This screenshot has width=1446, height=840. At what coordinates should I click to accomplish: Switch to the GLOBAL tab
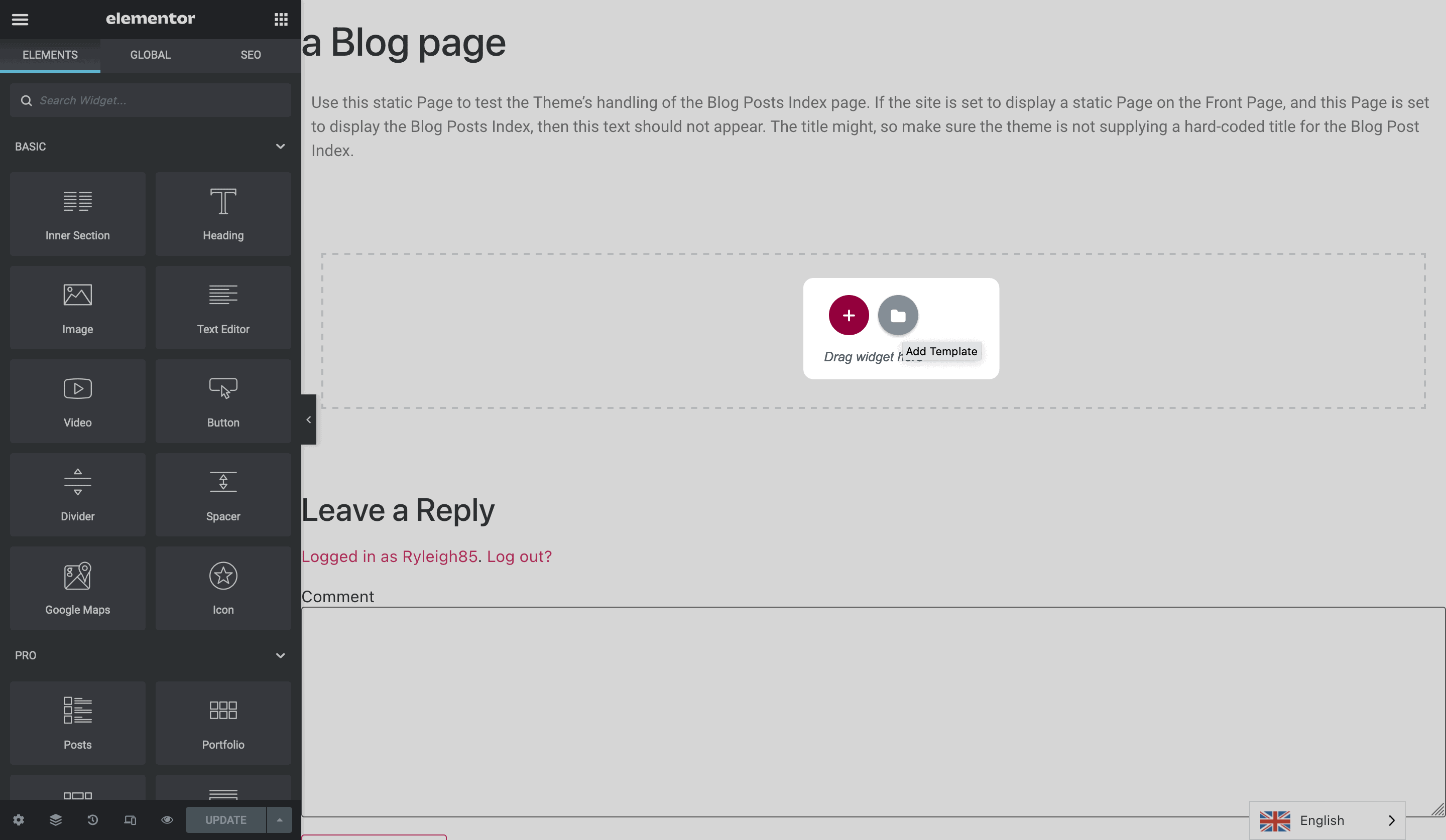pyautogui.click(x=150, y=55)
